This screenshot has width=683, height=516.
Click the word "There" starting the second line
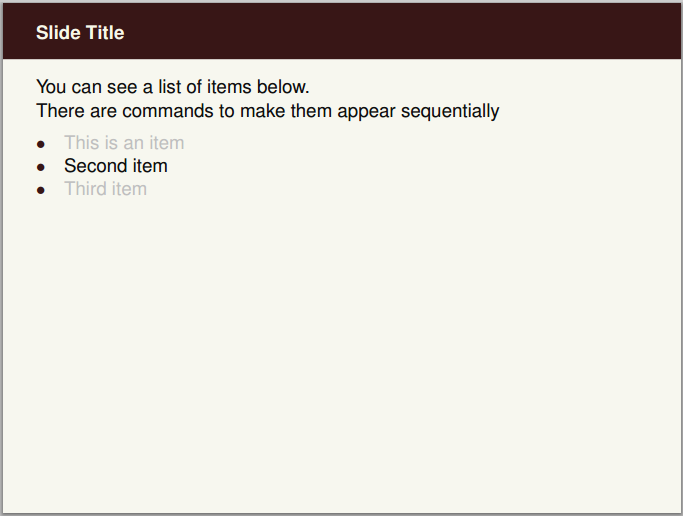pyautogui.click(x=57, y=111)
